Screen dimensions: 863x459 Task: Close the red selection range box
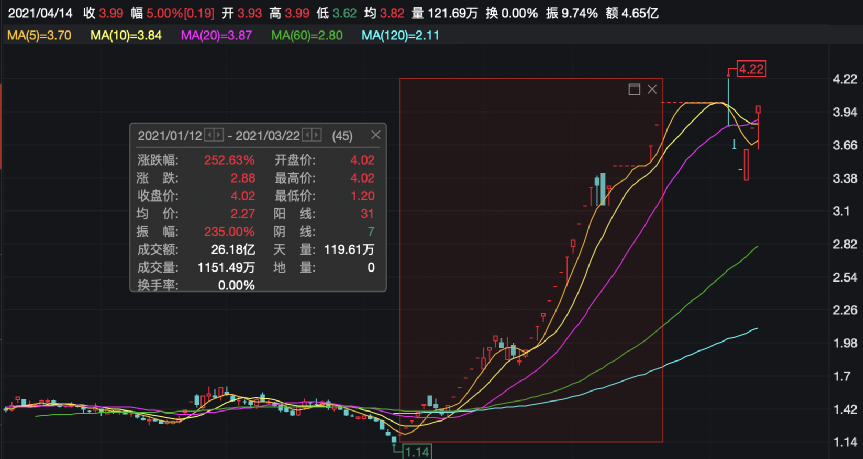[652, 89]
